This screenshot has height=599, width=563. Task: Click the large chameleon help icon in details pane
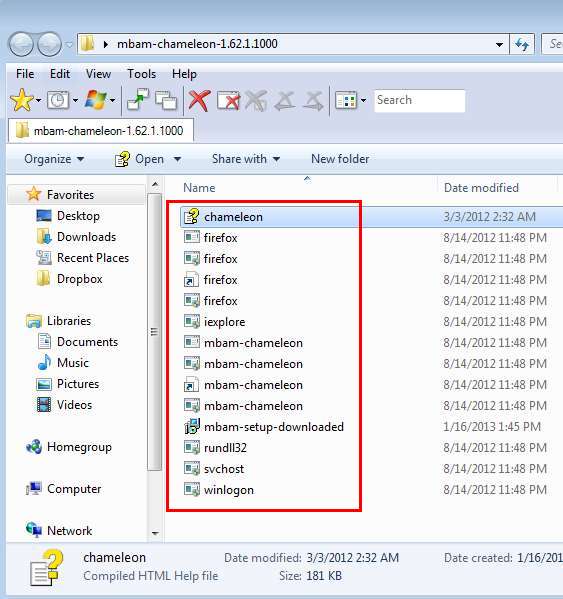47,568
